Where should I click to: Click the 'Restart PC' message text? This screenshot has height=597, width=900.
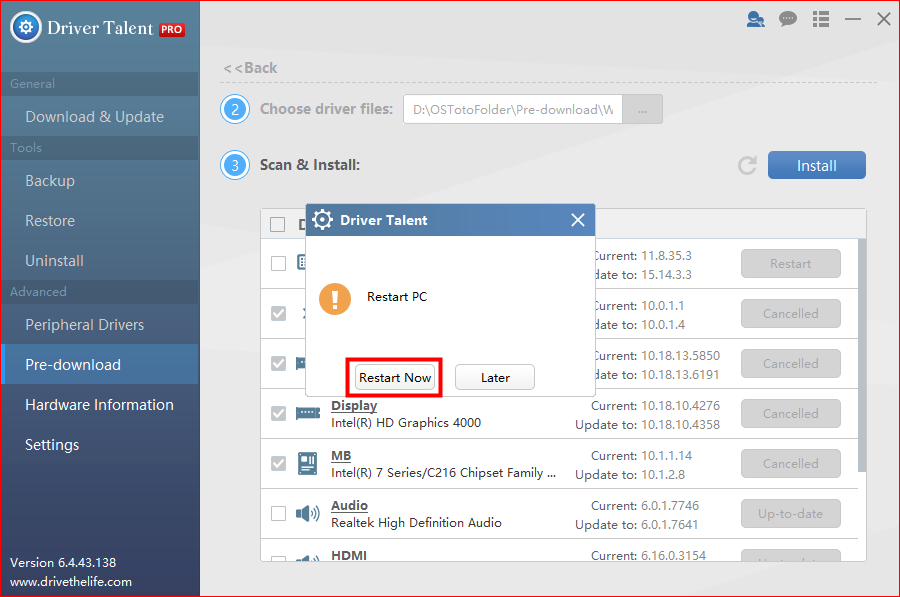click(397, 297)
